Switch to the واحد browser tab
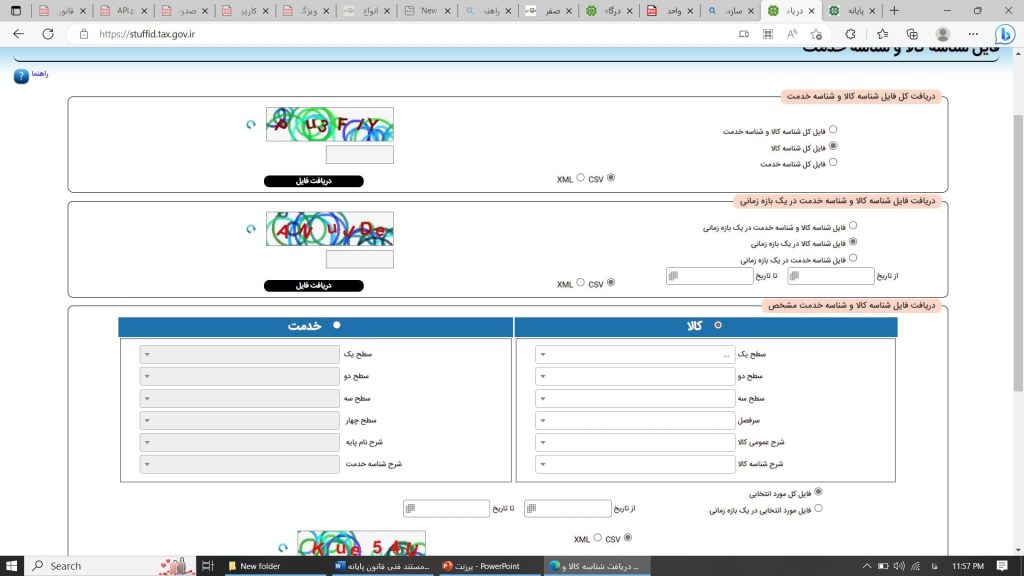 coord(671,10)
